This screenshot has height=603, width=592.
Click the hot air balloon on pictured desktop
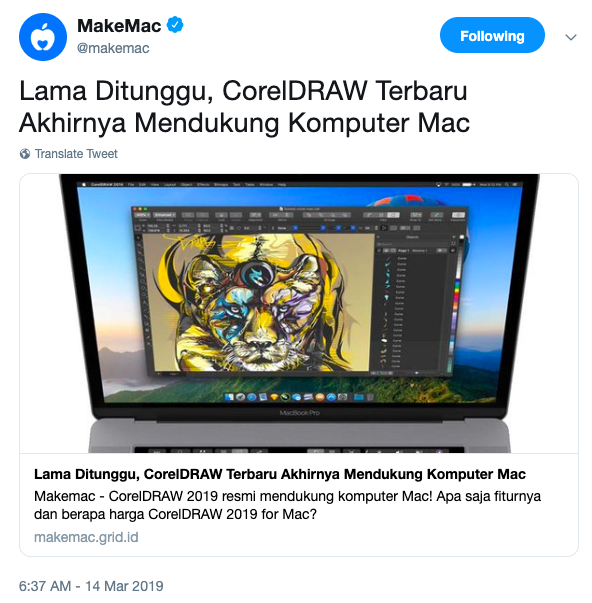(408, 205)
